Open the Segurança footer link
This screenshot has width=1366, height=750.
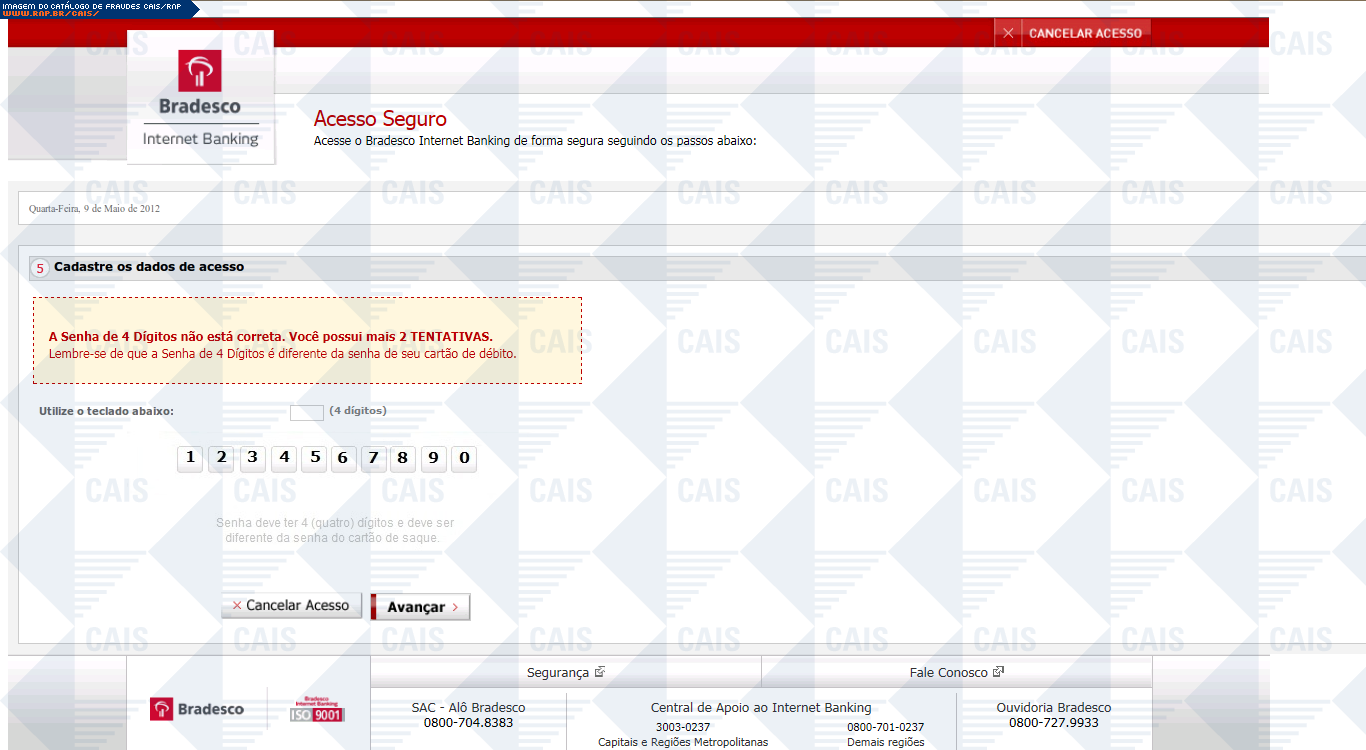557,673
